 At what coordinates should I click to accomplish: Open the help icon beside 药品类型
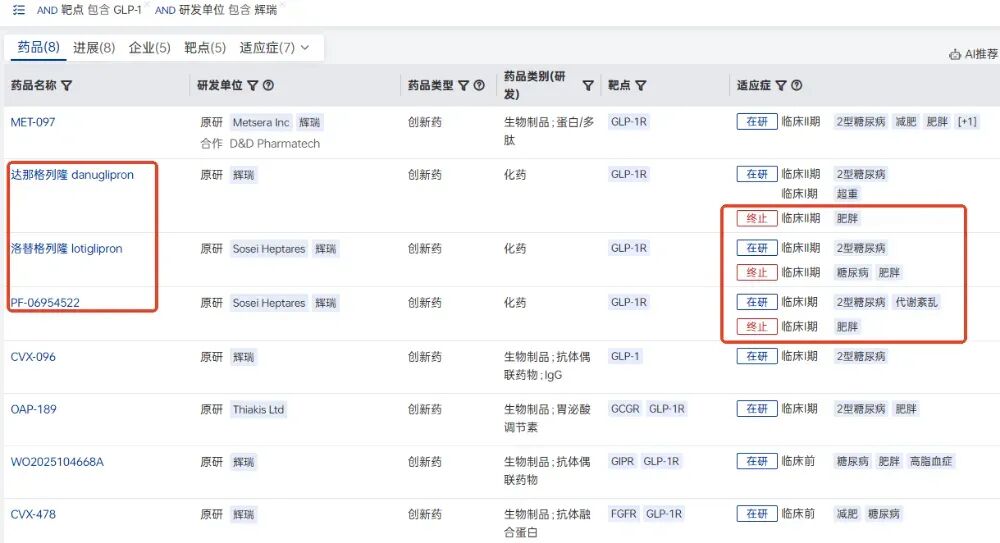pos(479,86)
